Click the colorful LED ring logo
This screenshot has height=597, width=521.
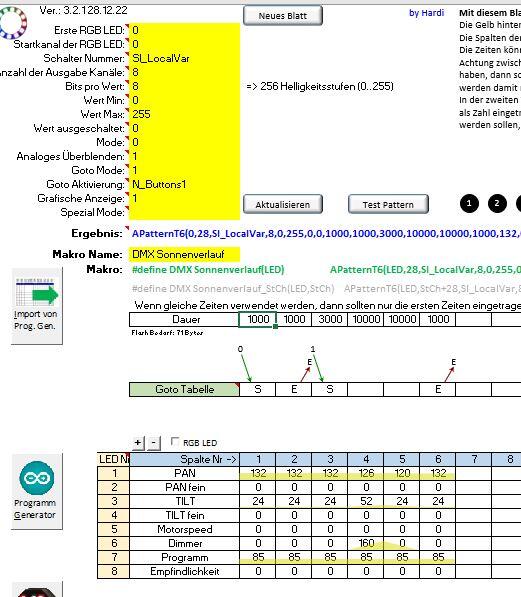point(13,22)
